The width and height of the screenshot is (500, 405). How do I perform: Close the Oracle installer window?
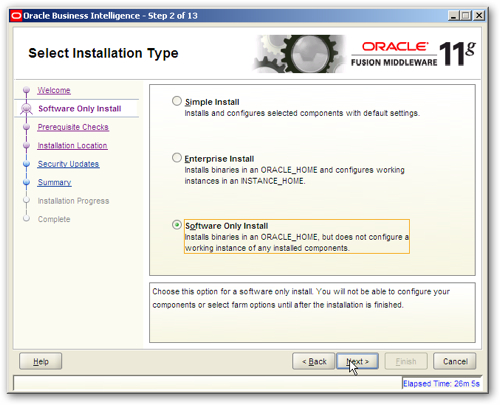coord(479,16)
